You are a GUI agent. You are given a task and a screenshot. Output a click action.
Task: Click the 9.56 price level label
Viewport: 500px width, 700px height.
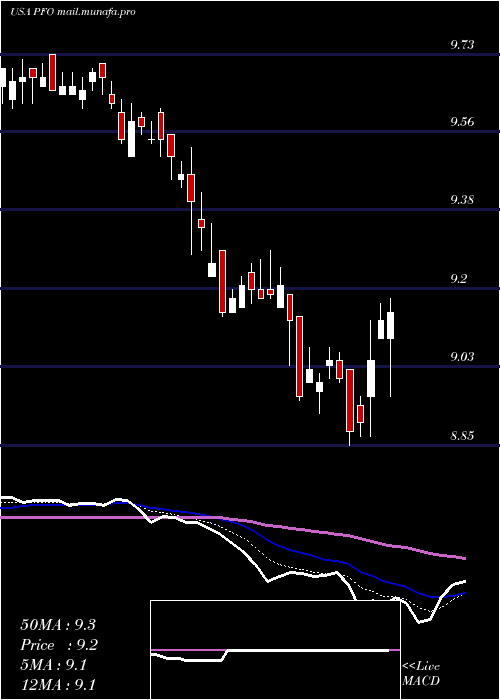tap(462, 121)
